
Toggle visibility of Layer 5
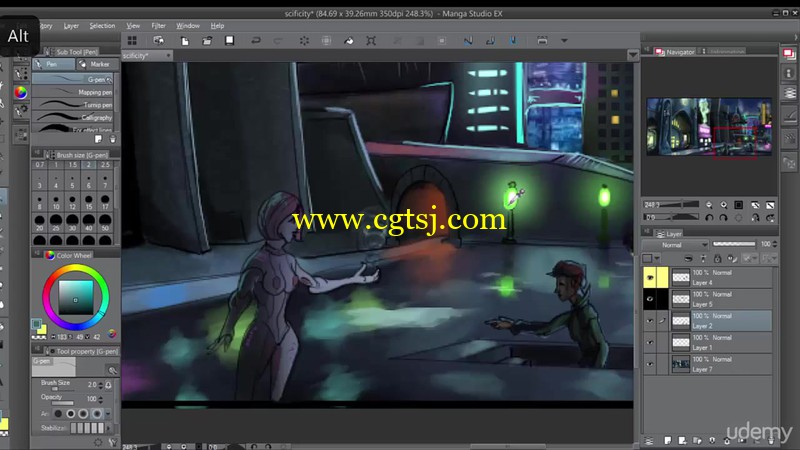(x=649, y=299)
